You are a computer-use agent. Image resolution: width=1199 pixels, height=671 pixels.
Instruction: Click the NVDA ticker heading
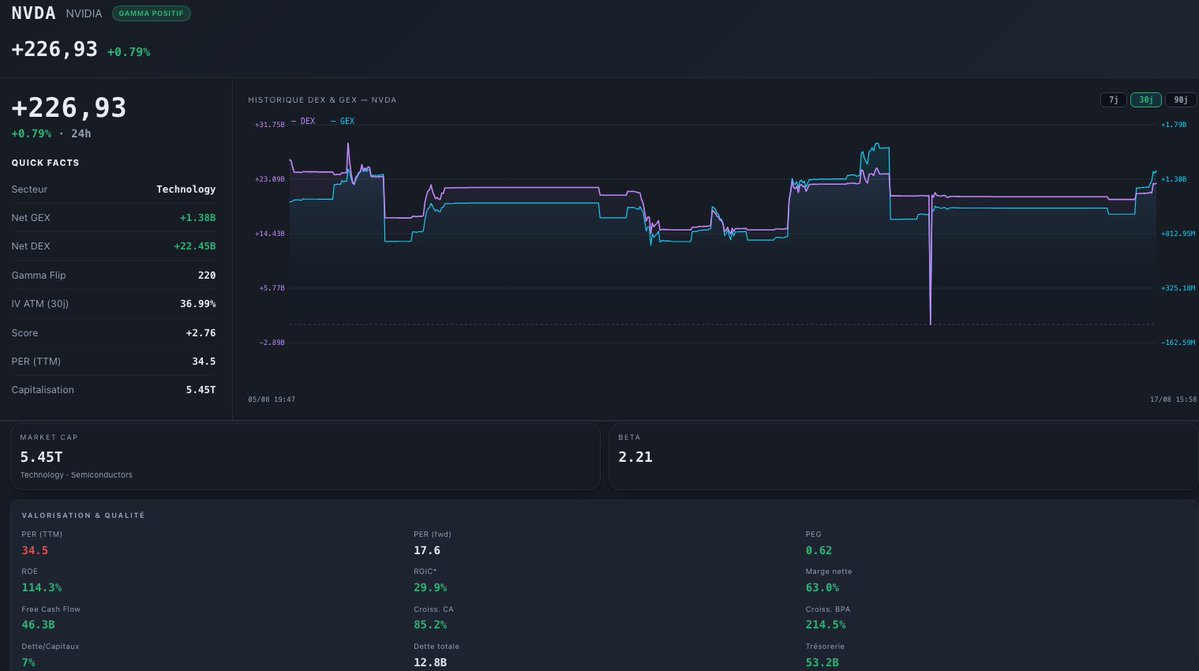[34, 13]
